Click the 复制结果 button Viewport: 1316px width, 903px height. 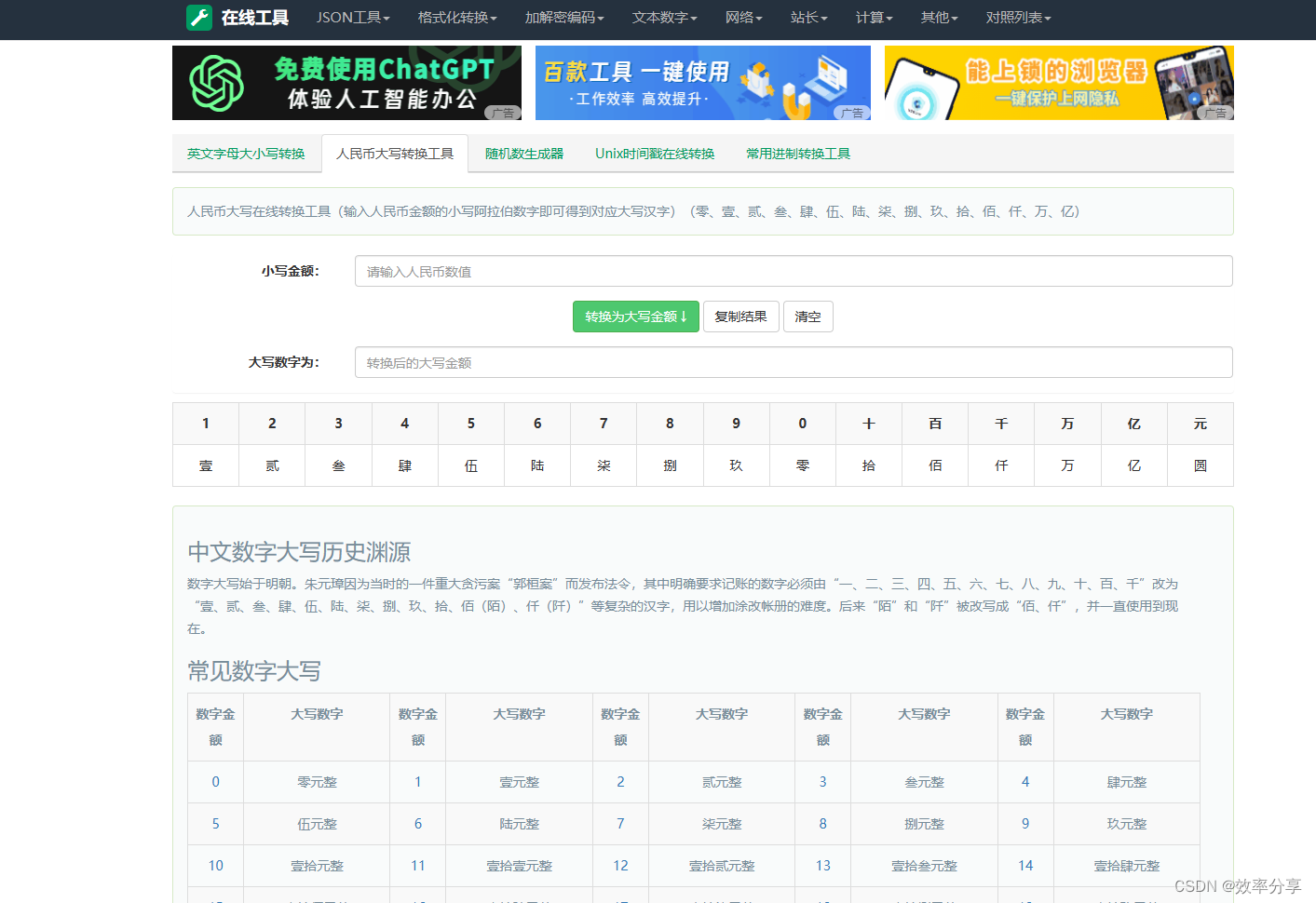coord(740,317)
